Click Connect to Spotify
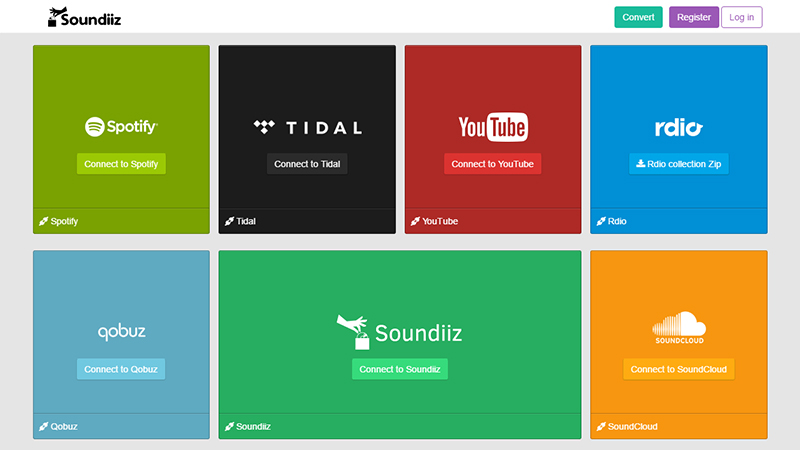Screen dimensions: 800x450 coord(121,164)
